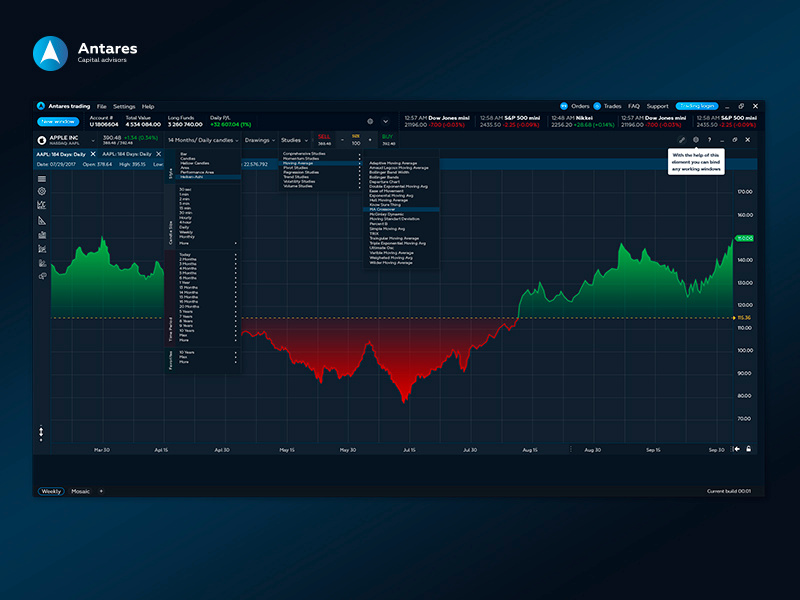Increase order quantity with plus
The height and width of the screenshot is (600, 800).
point(370,140)
